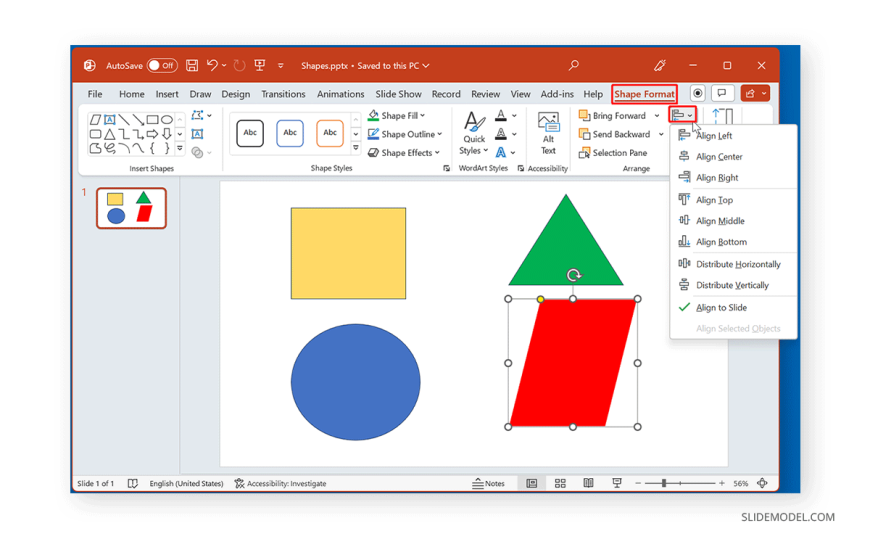Open the Animations tab
Image resolution: width=870 pixels, height=539 pixels.
coord(341,94)
